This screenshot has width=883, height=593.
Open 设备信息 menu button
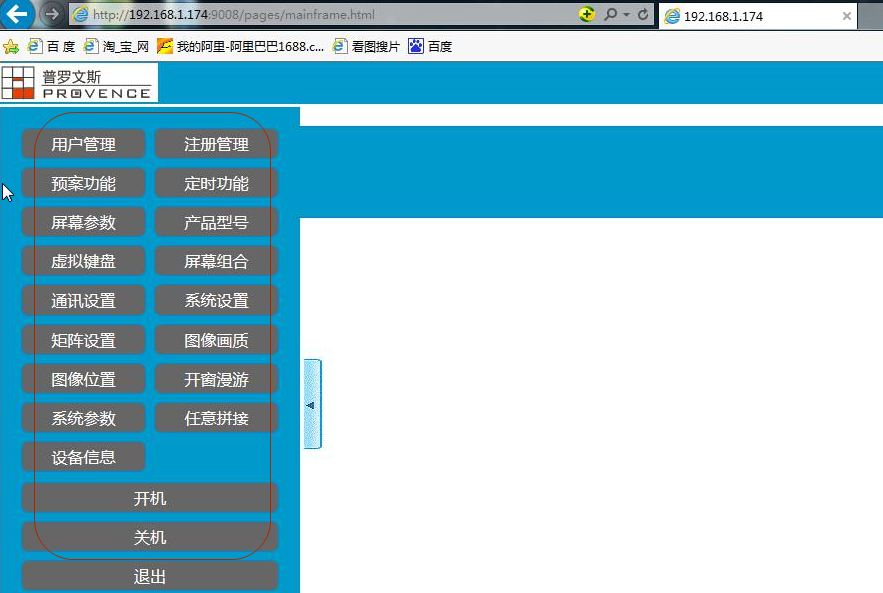pos(83,457)
